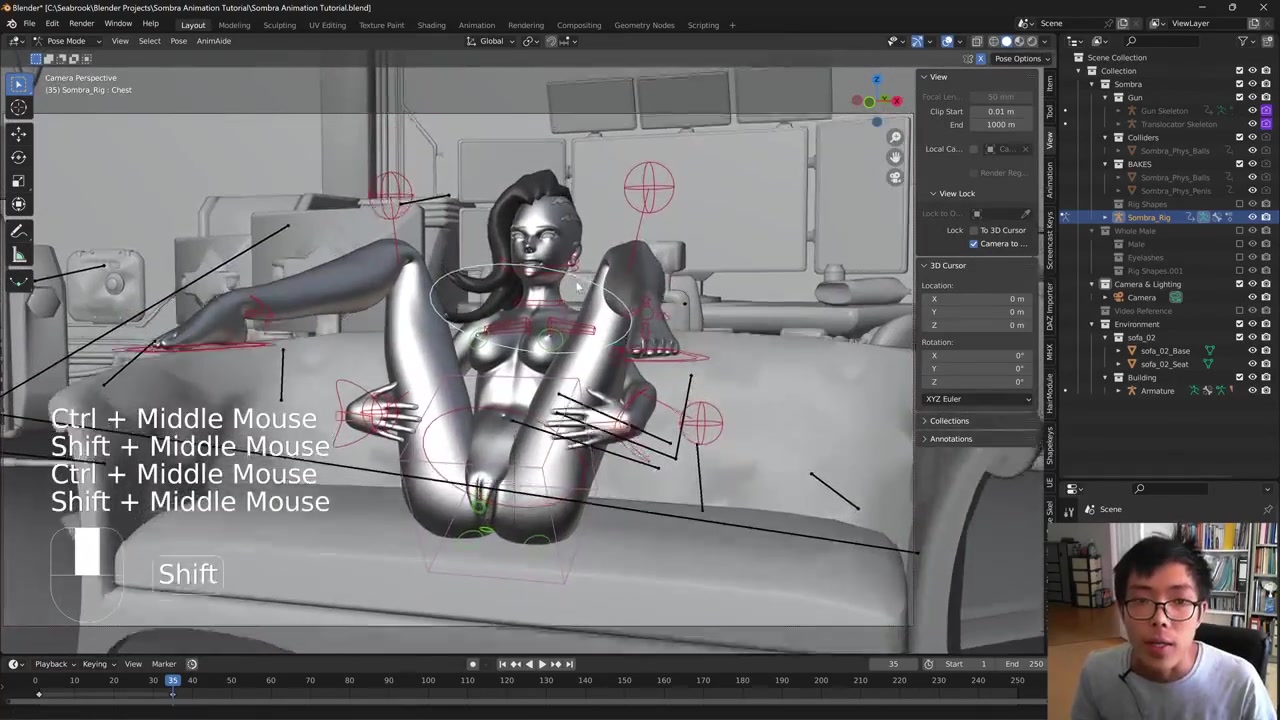Open the Pose Mode selector dropdown
This screenshot has width=1280, height=720.
(x=66, y=41)
